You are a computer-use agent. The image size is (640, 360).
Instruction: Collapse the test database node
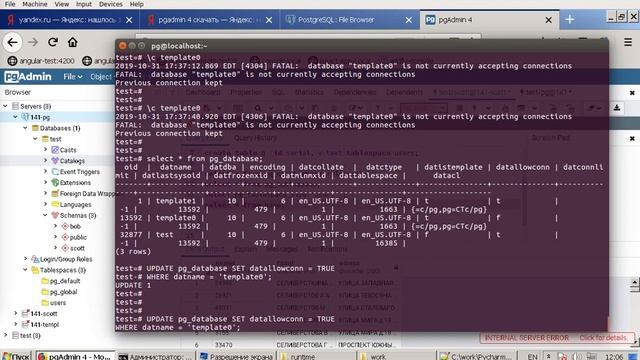36,139
